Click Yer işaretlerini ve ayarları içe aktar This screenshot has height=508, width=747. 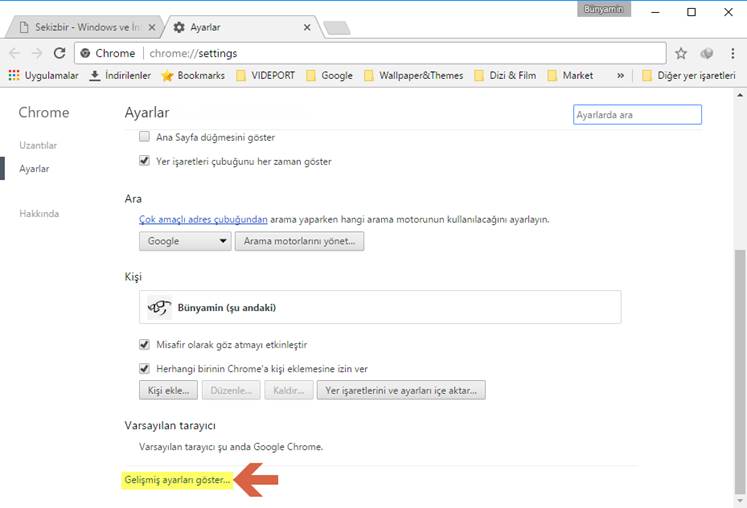(401, 390)
